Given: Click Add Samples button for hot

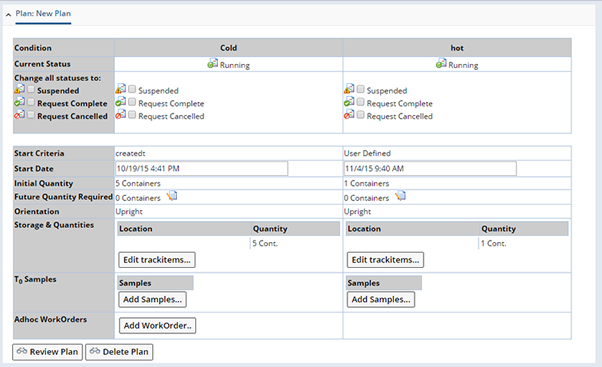Looking at the screenshot, I should [381, 299].
